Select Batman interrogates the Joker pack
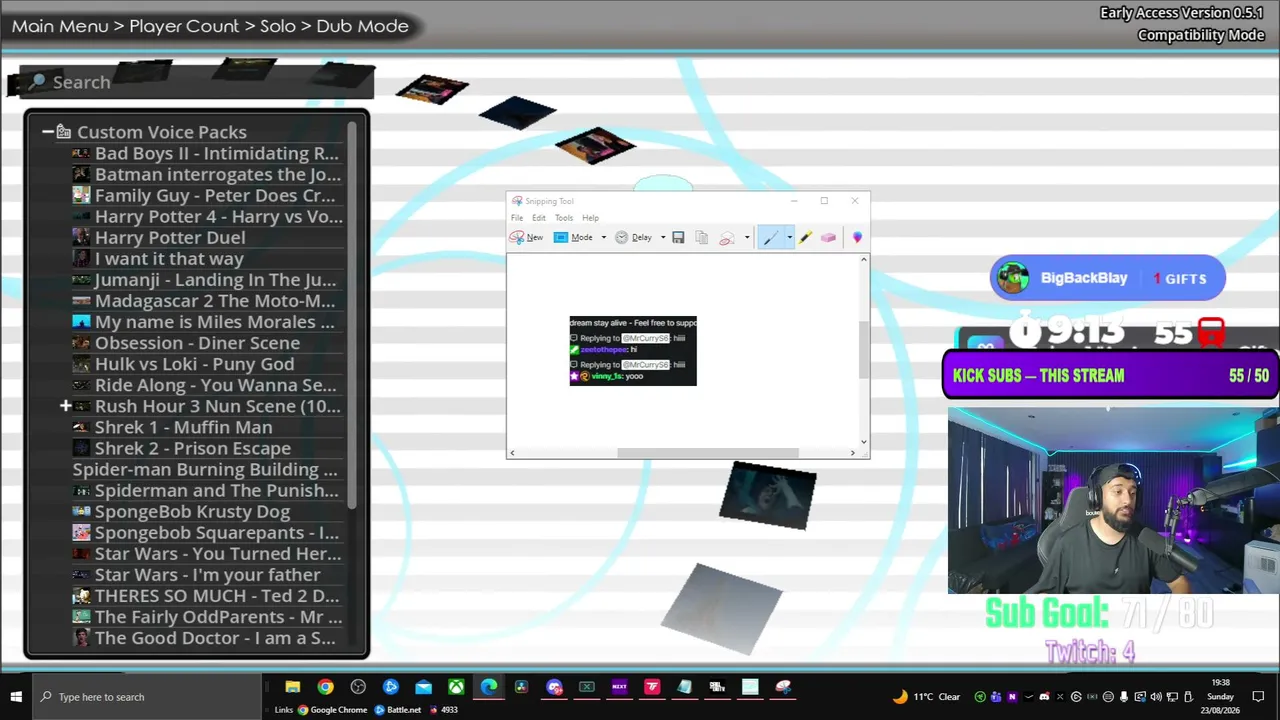 point(206,174)
